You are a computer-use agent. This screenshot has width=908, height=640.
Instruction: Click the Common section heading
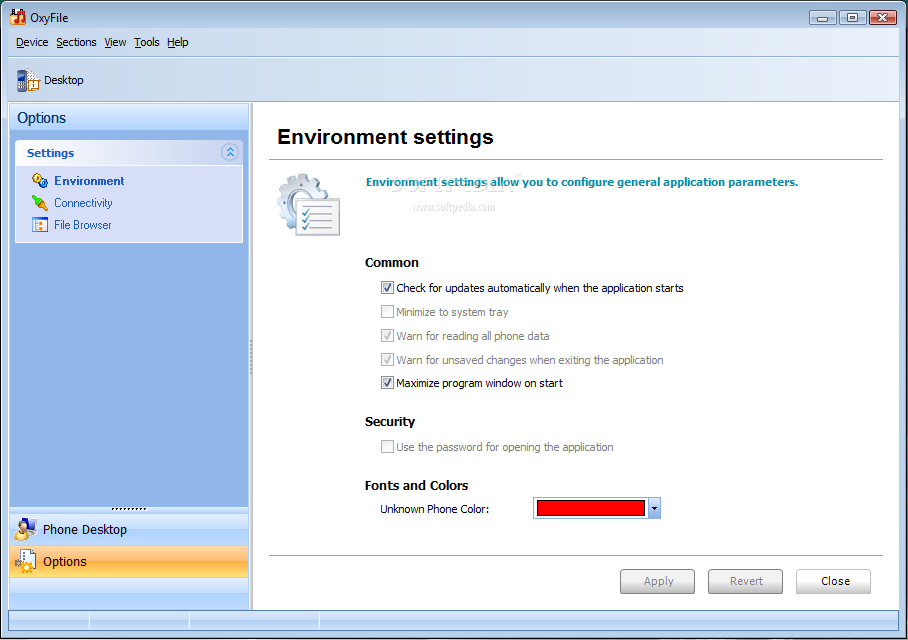coord(391,262)
